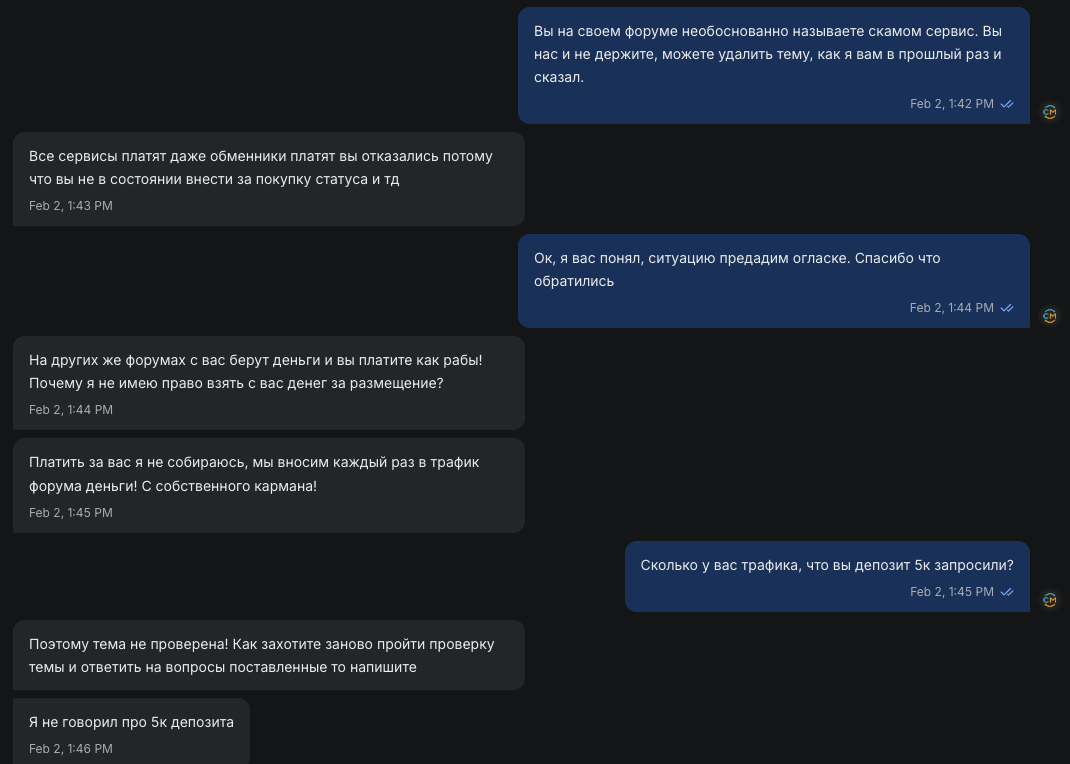Click timestamp under 'На других же форумах' message
Image resolution: width=1070 pixels, height=764 pixels.
coord(71,410)
